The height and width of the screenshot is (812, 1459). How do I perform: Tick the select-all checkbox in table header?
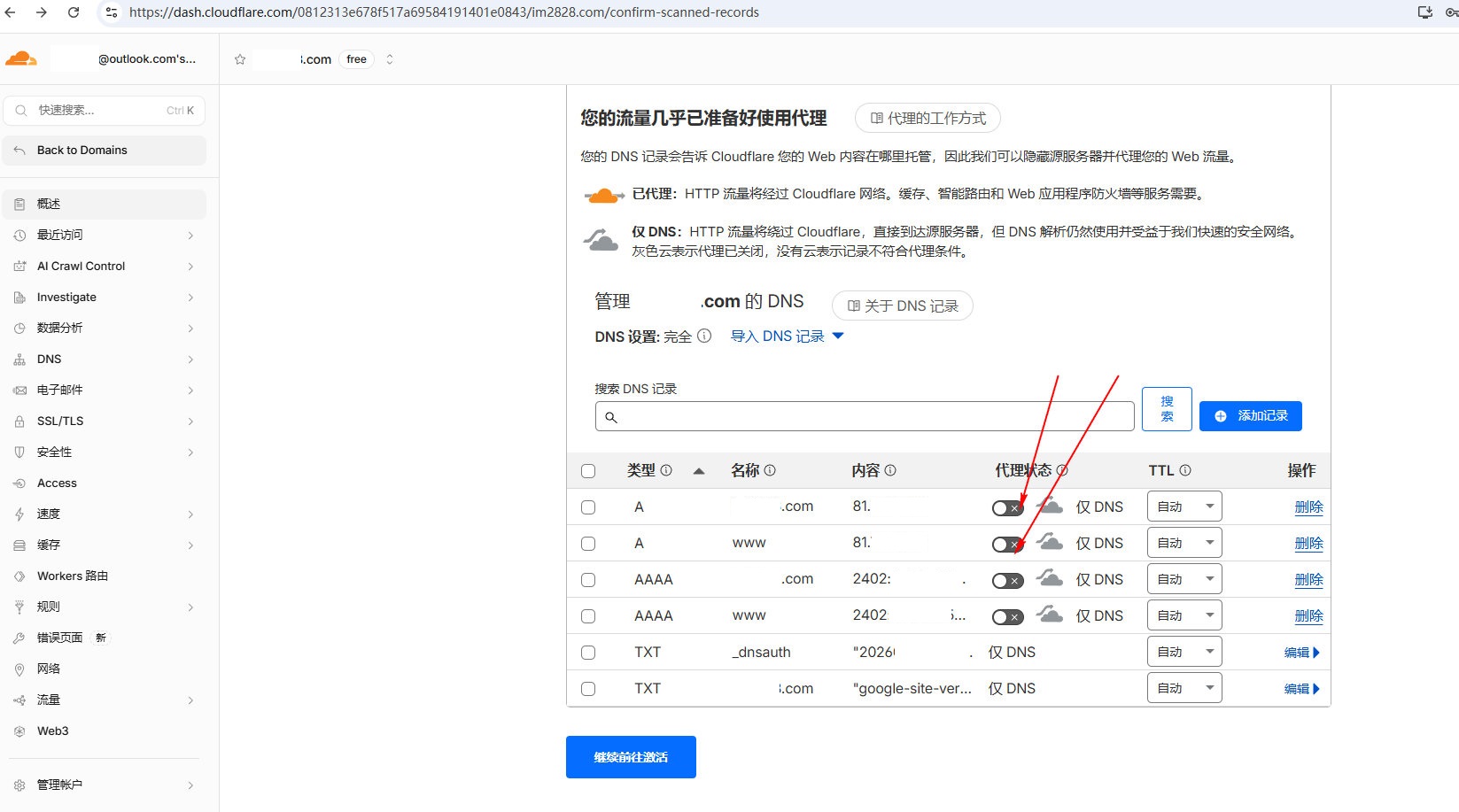tap(588, 471)
